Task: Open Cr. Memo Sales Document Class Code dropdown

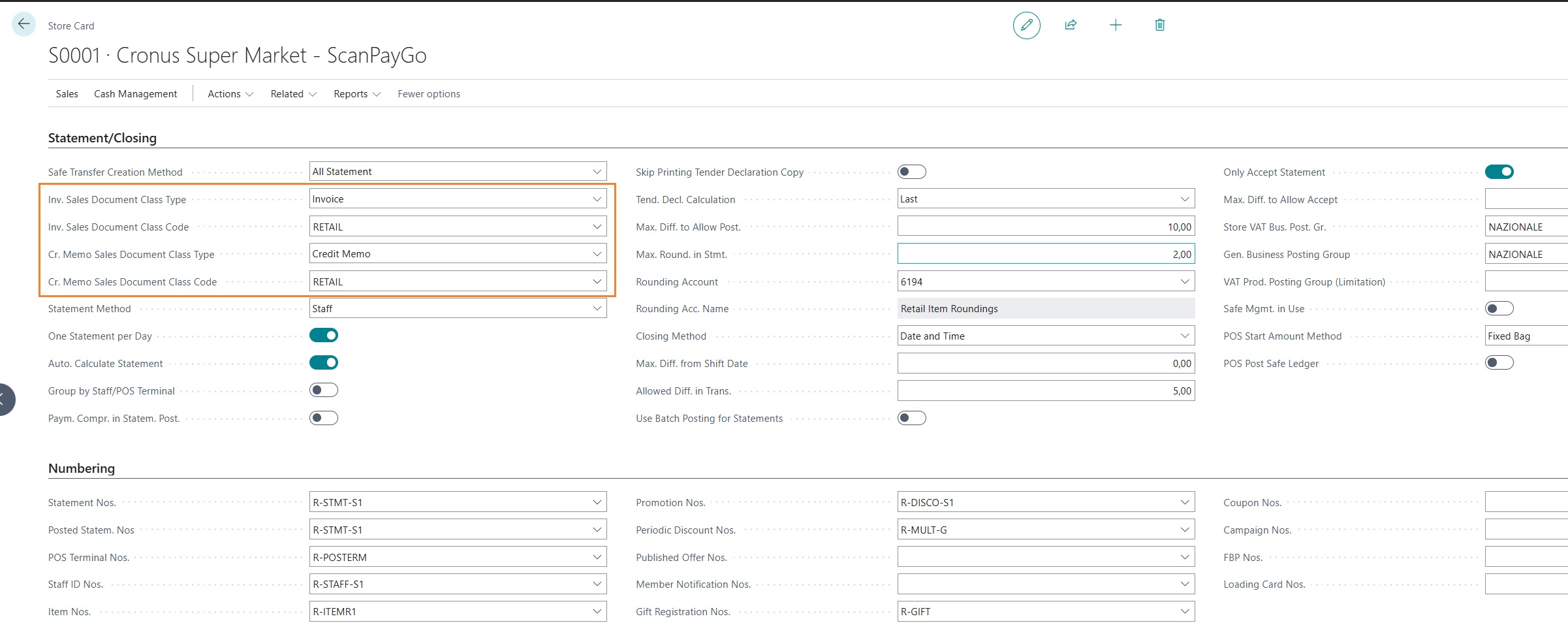Action: coord(597,281)
